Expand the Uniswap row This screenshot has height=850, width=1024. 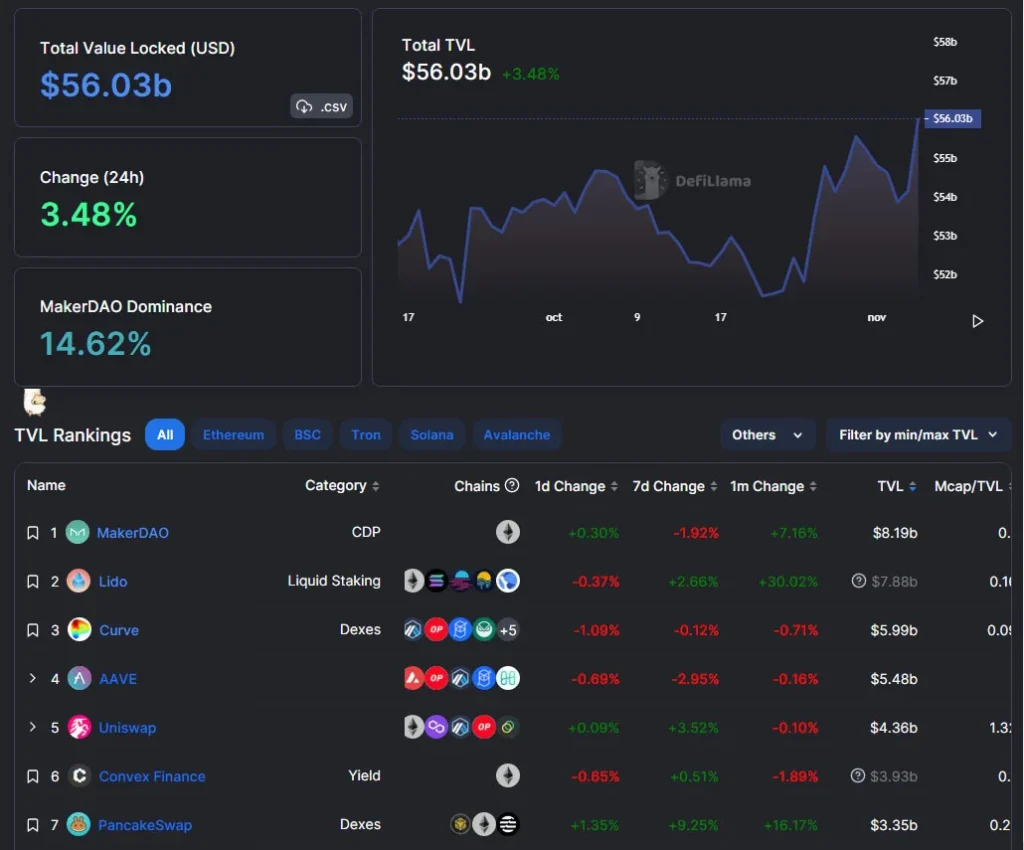coord(33,727)
